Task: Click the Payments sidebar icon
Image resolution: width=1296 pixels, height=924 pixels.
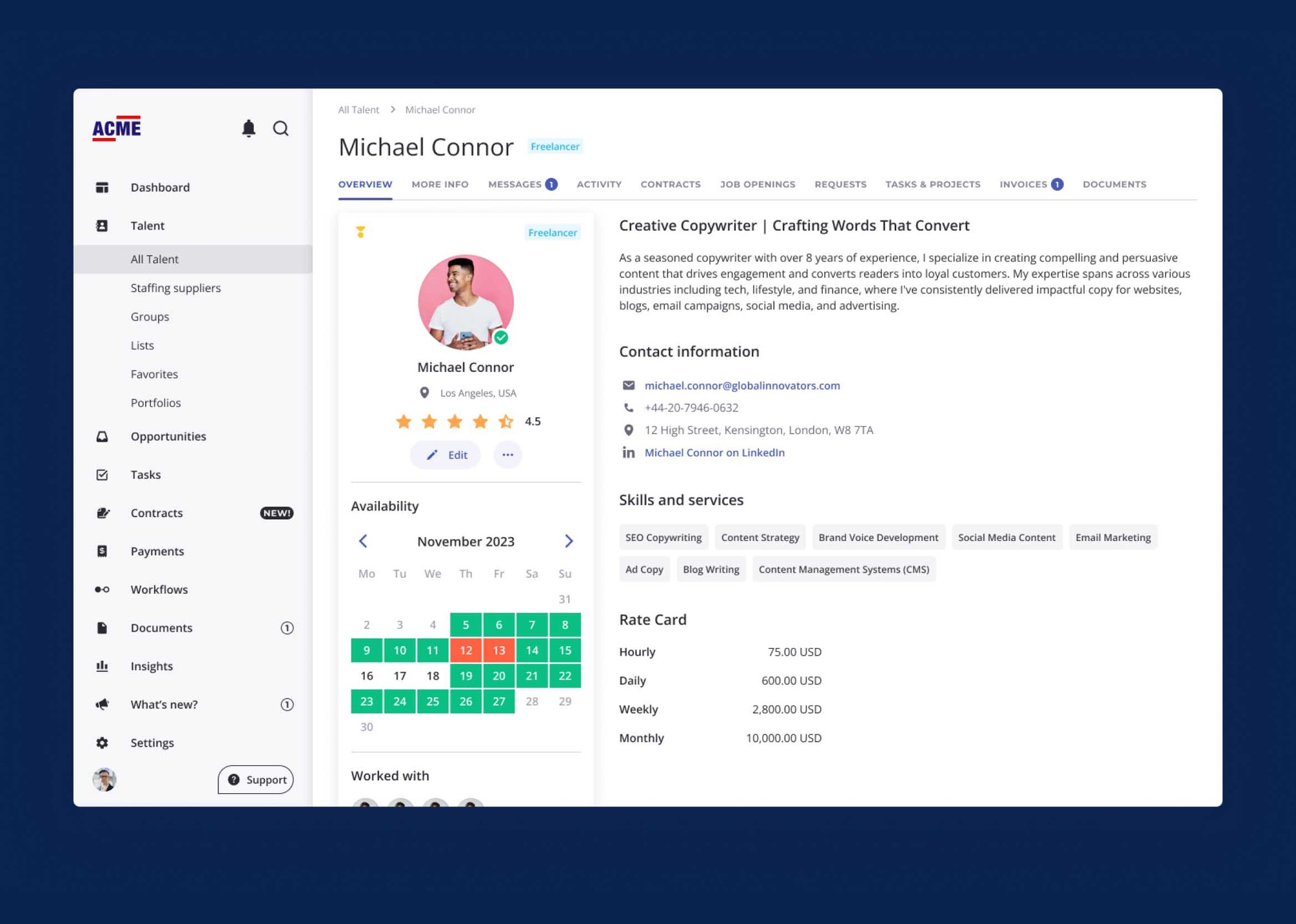Action: [x=102, y=551]
